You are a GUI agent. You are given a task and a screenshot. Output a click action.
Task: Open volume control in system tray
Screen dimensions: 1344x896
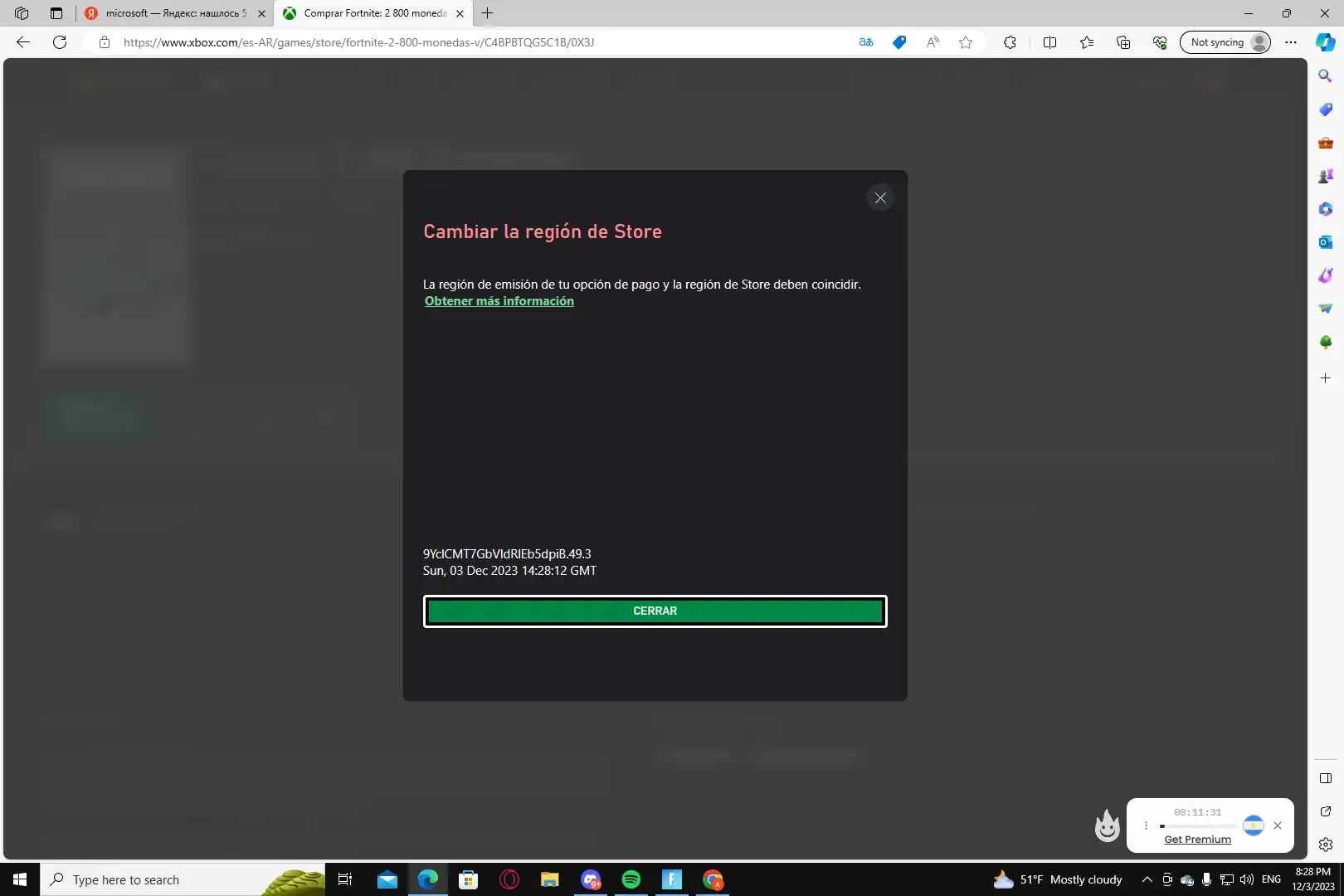click(1246, 879)
